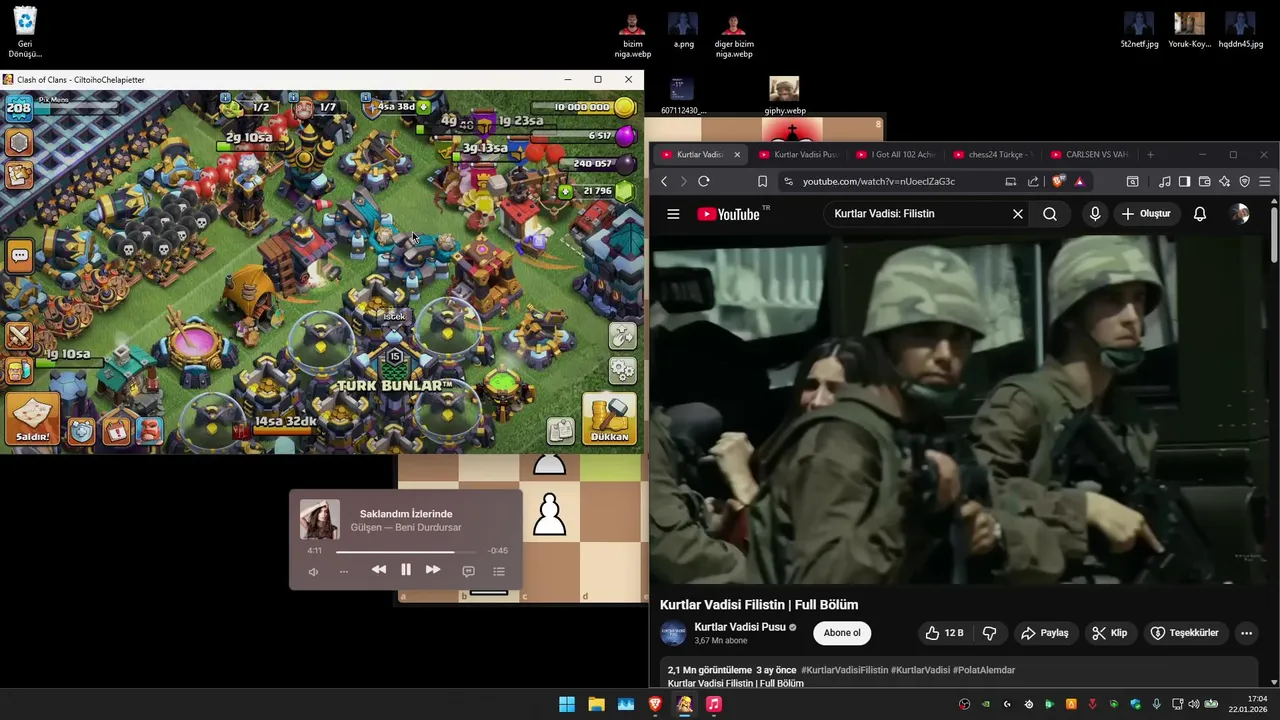Viewport: 1280px width, 720px height.
Task: Open the browser hamburger menu
Action: 1265,182
